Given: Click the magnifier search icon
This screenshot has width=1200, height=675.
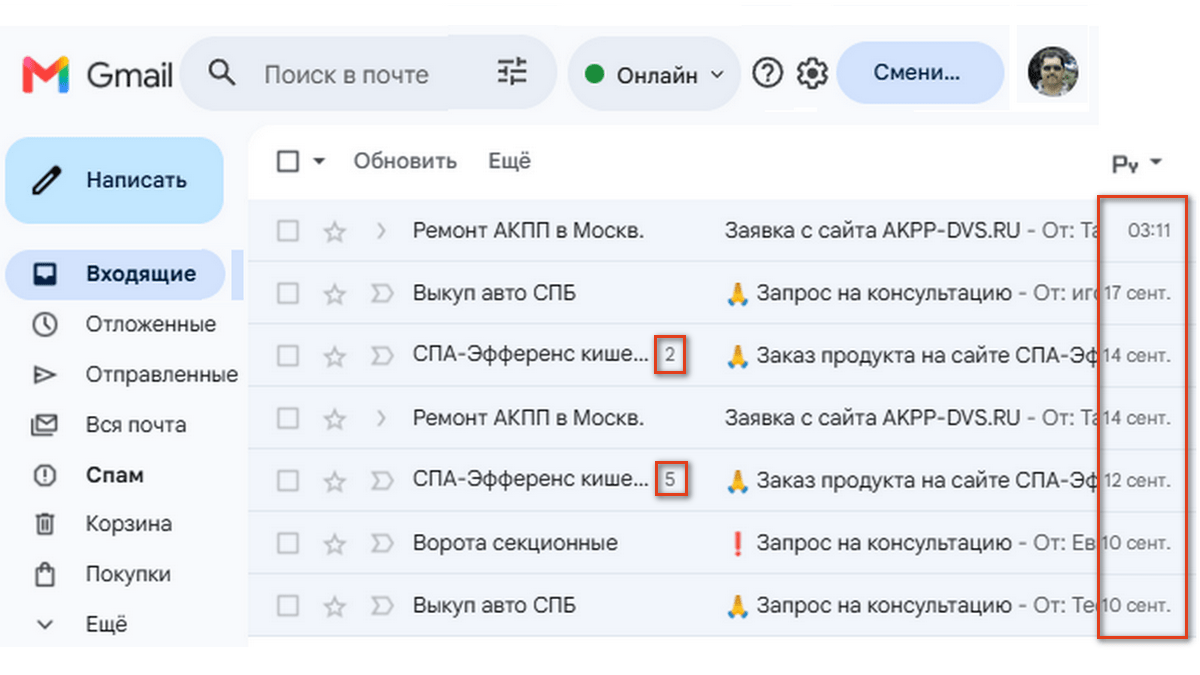Looking at the screenshot, I should point(222,73).
